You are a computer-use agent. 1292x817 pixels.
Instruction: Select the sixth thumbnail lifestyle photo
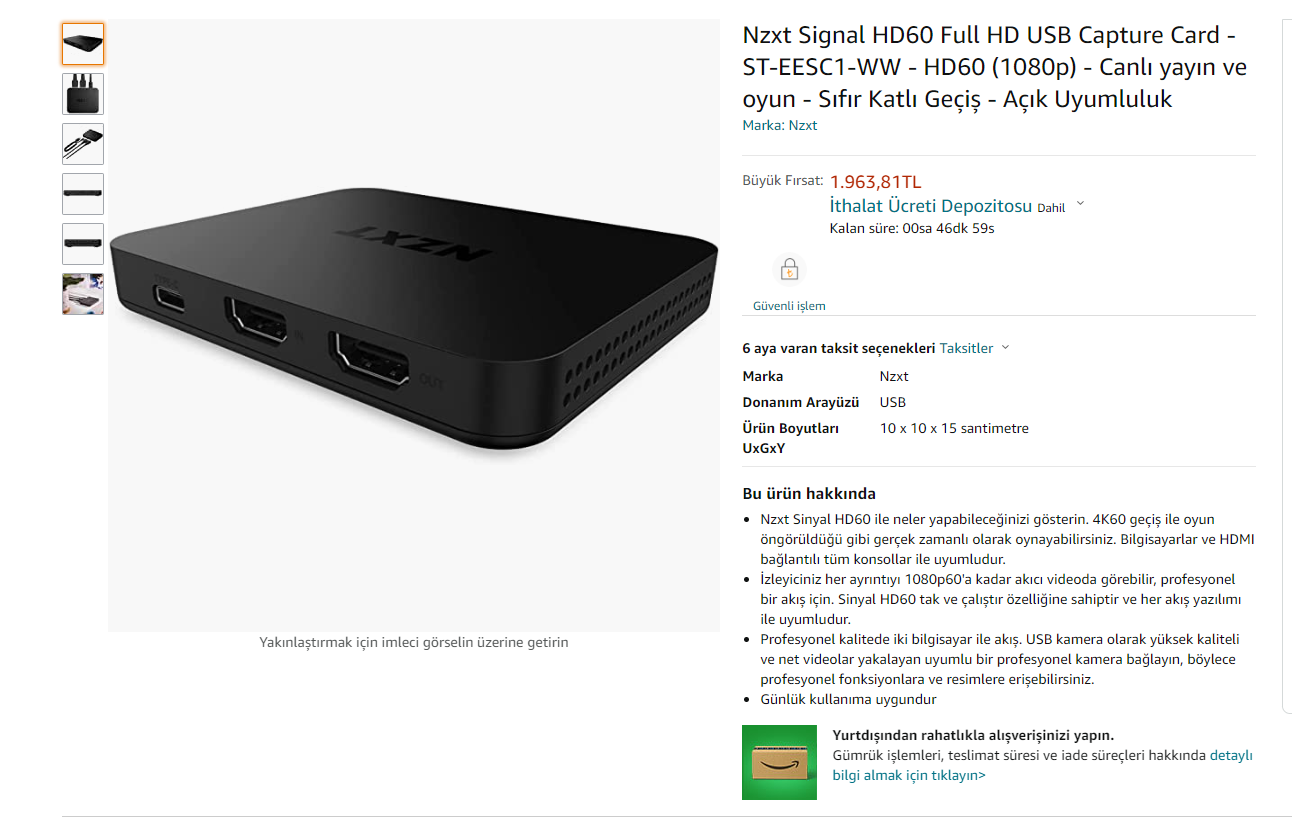click(x=83, y=294)
